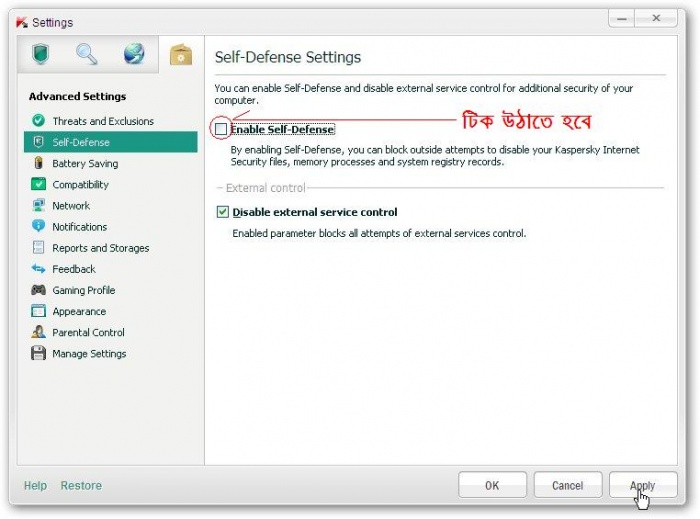Click the Reports and Storages document icon
Screen dimensions: 700x519
(38, 247)
